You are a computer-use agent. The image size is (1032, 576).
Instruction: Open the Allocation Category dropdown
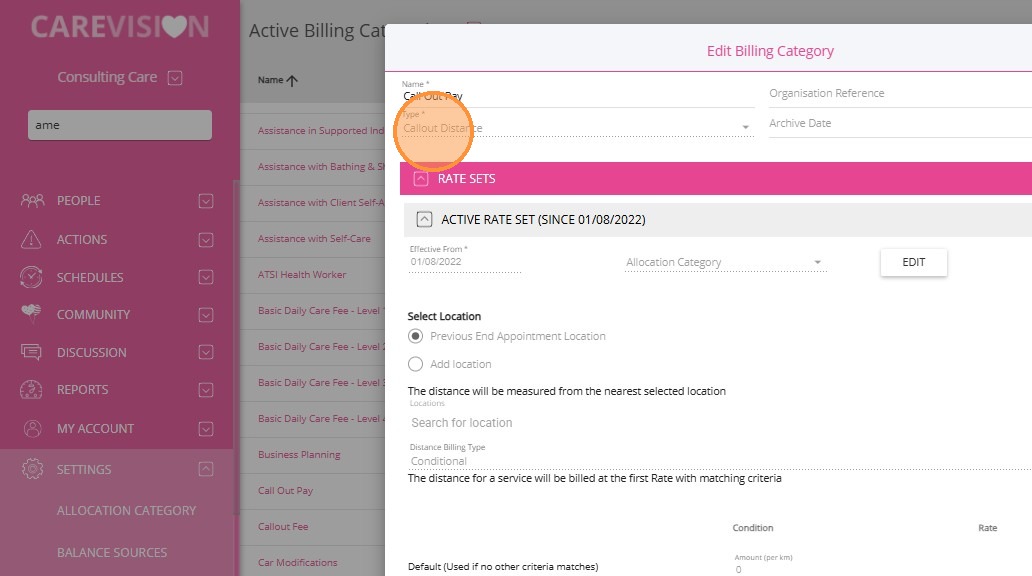[723, 263]
